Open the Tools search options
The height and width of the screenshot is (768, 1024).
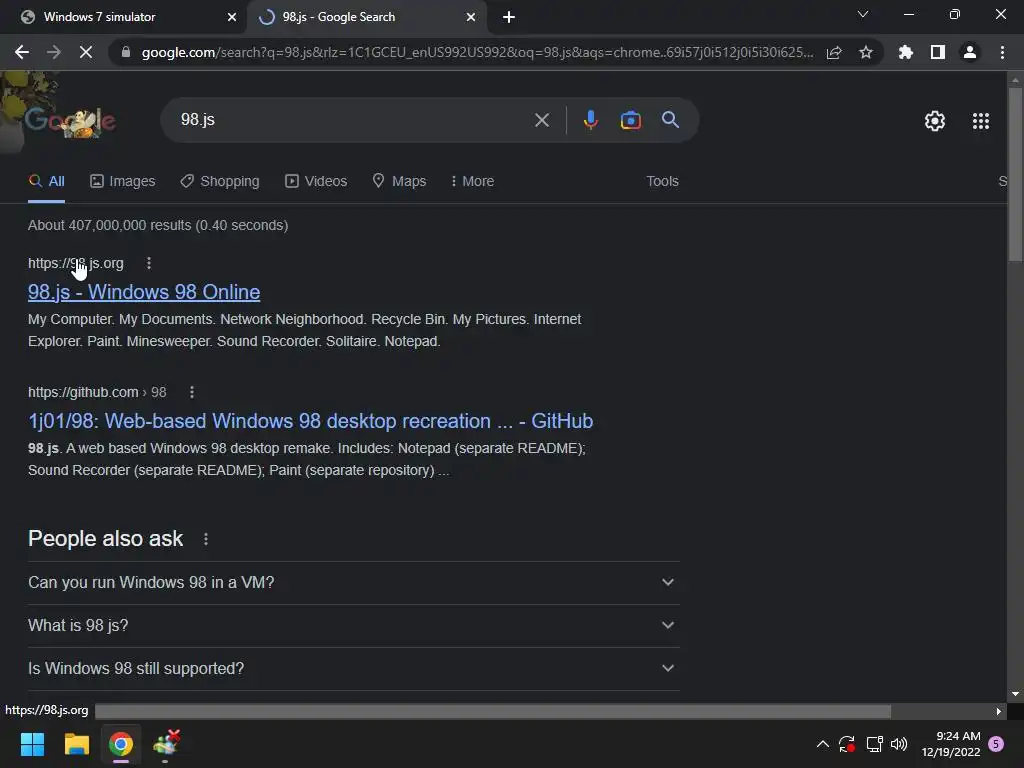coord(662,181)
